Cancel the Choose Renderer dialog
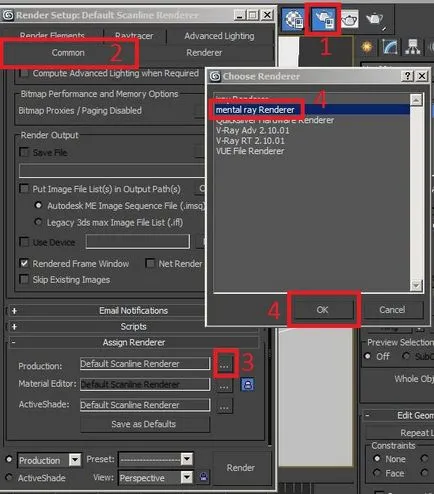This screenshot has height=494, width=434. [x=392, y=310]
